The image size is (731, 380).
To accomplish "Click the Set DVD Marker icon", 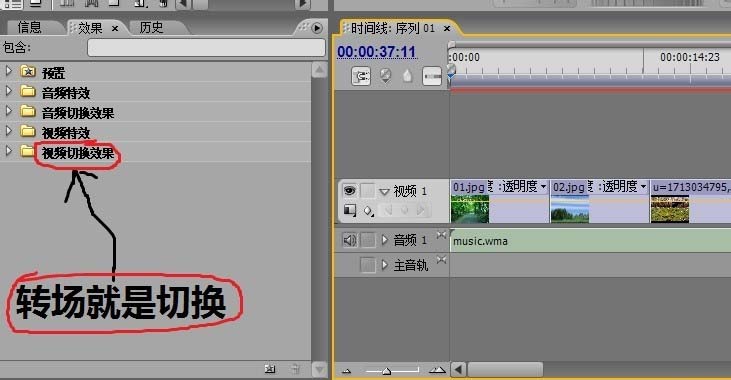I will 385,76.
